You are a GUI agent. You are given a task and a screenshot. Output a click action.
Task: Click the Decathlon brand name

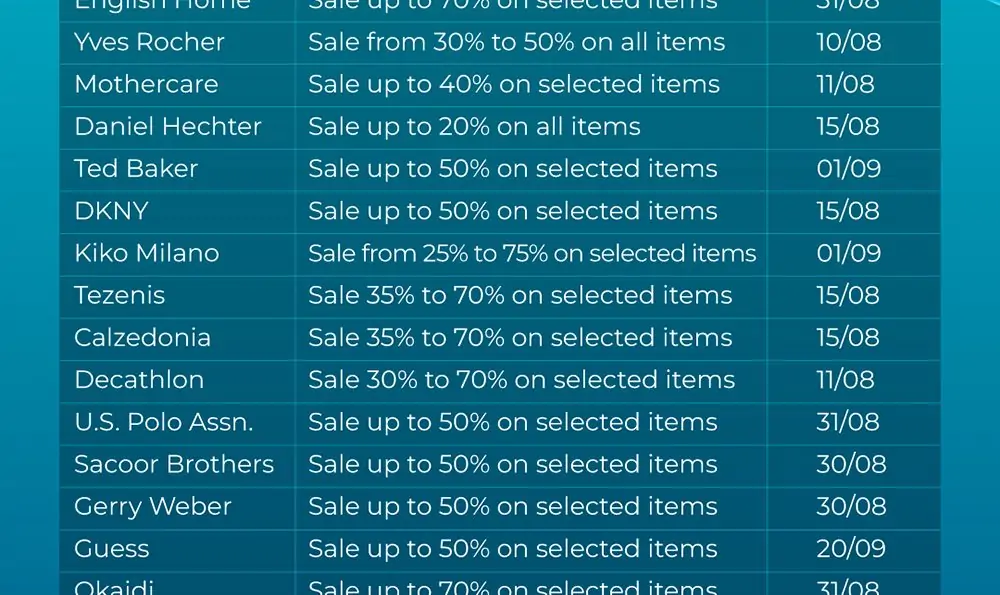tap(139, 379)
